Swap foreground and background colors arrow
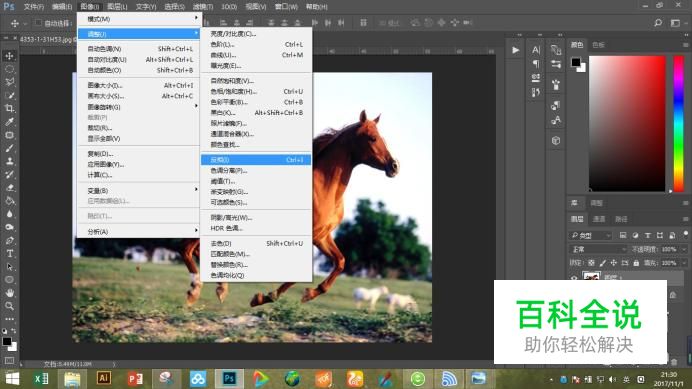 pos(14,330)
